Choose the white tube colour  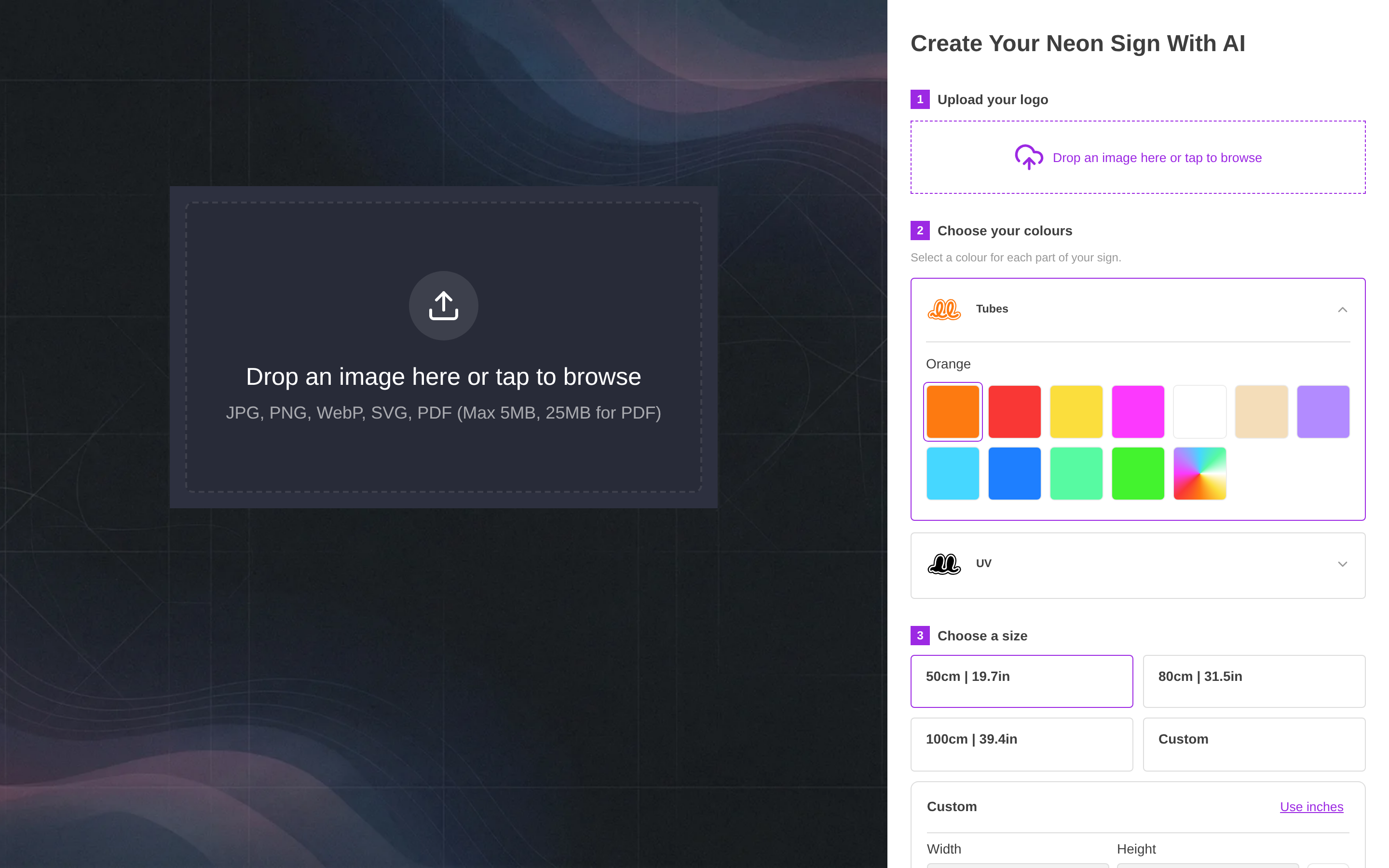[x=1199, y=412]
